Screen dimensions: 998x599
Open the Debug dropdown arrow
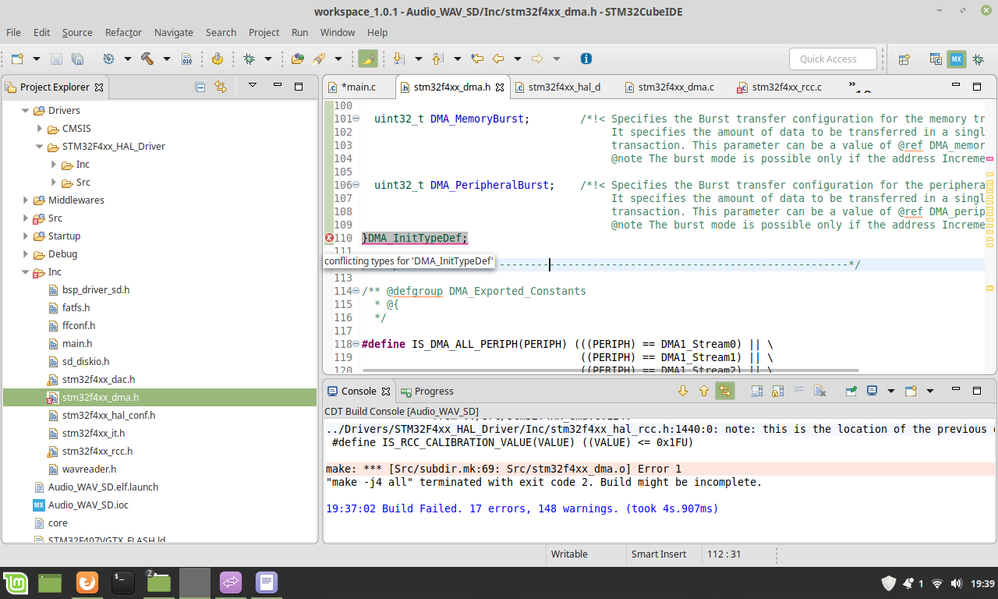(x=268, y=59)
